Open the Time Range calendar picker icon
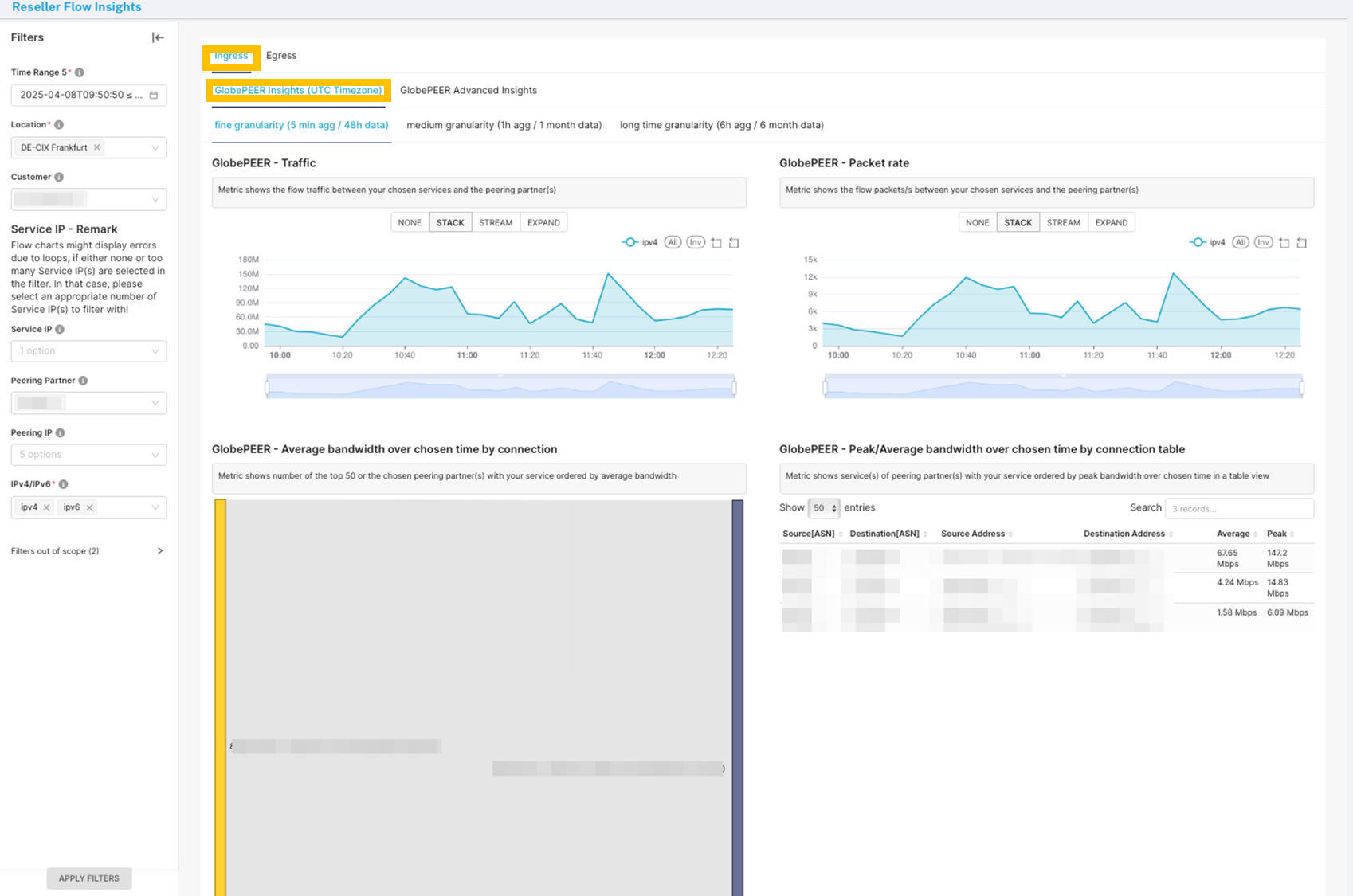The width and height of the screenshot is (1353, 896). coord(154,95)
